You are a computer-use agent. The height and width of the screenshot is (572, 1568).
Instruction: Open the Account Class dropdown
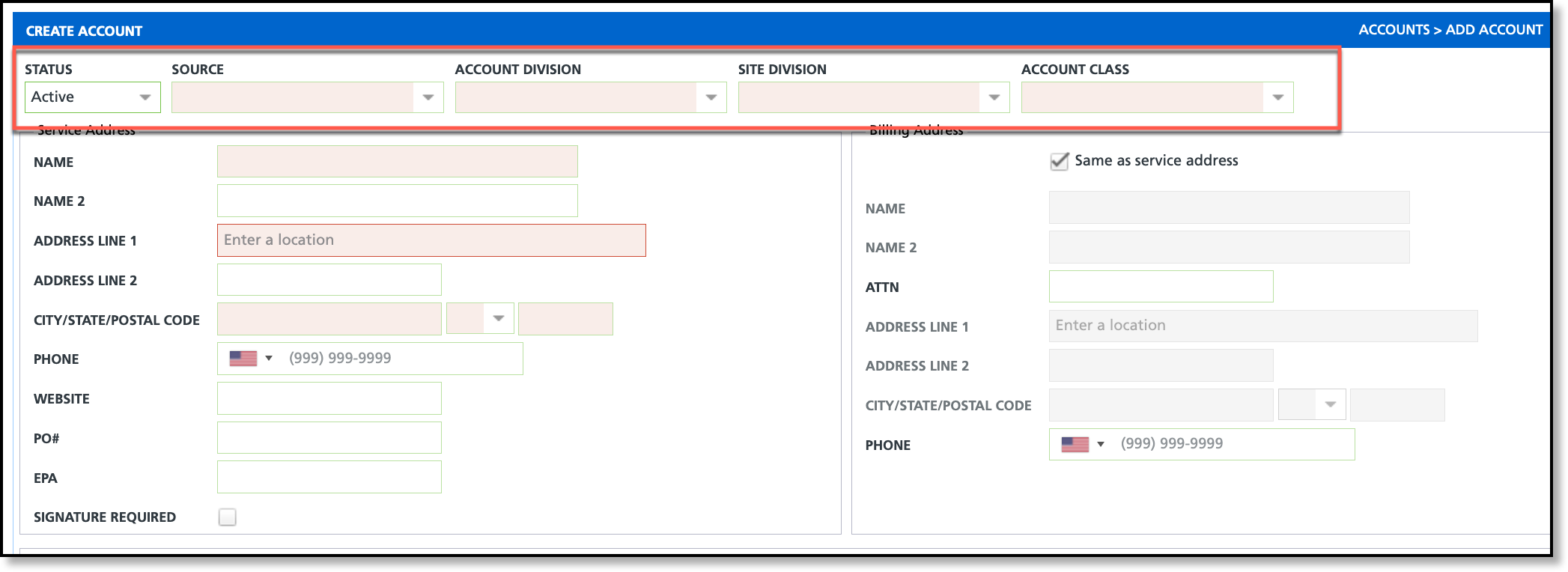coord(1158,97)
